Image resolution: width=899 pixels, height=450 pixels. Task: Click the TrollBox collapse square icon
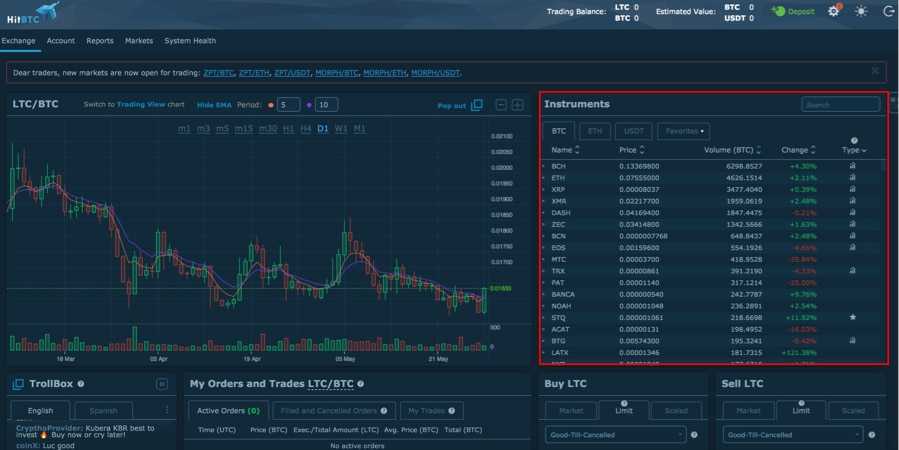pos(162,384)
